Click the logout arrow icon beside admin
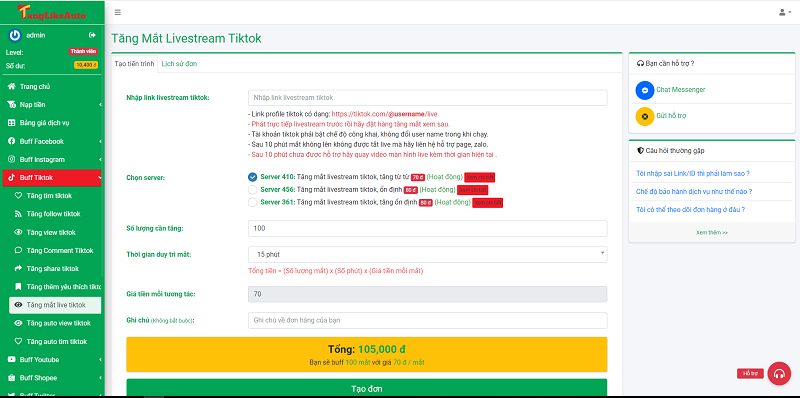800x398 pixels. 92,35
